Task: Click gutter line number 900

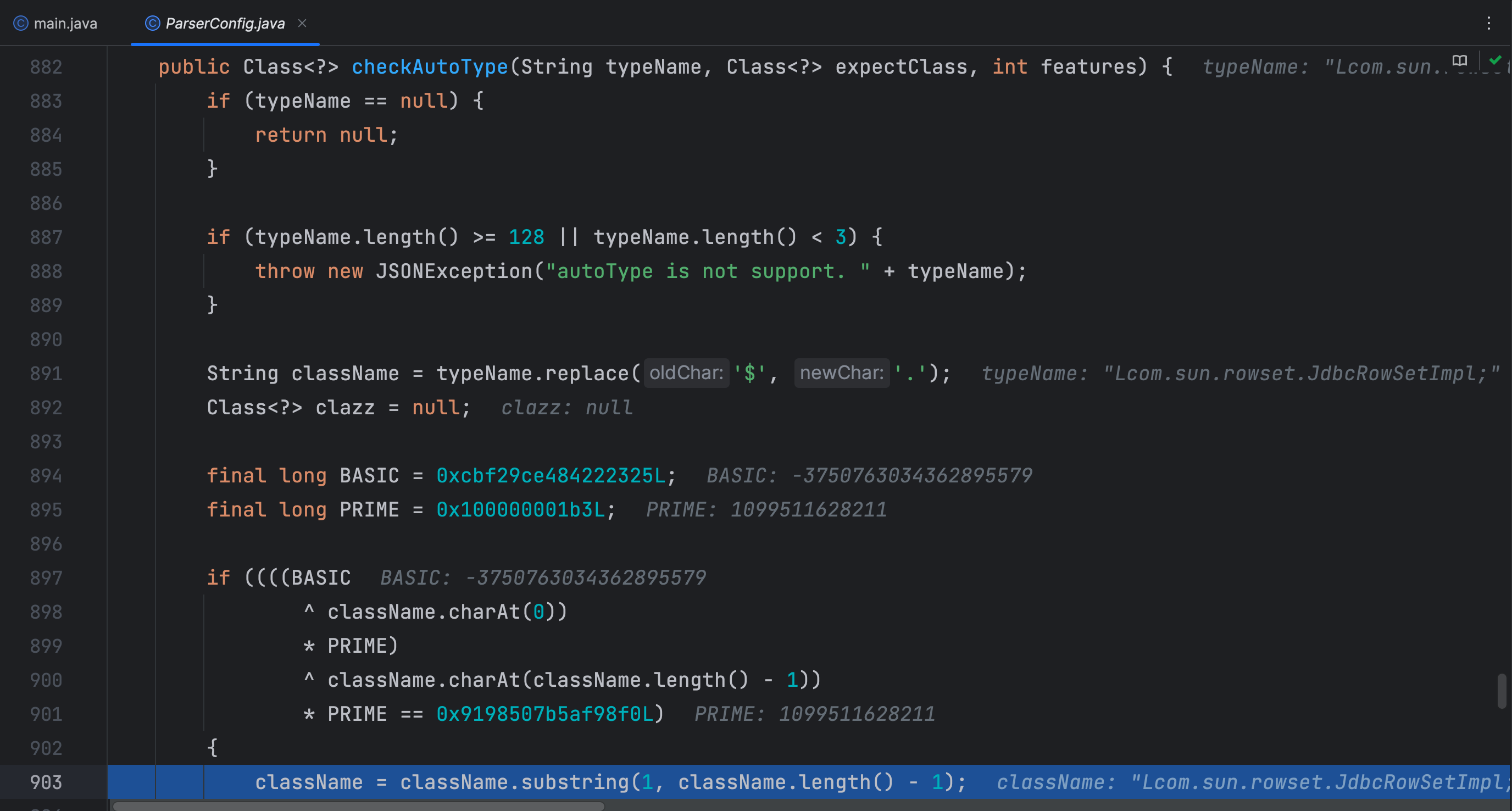Action: [46, 680]
